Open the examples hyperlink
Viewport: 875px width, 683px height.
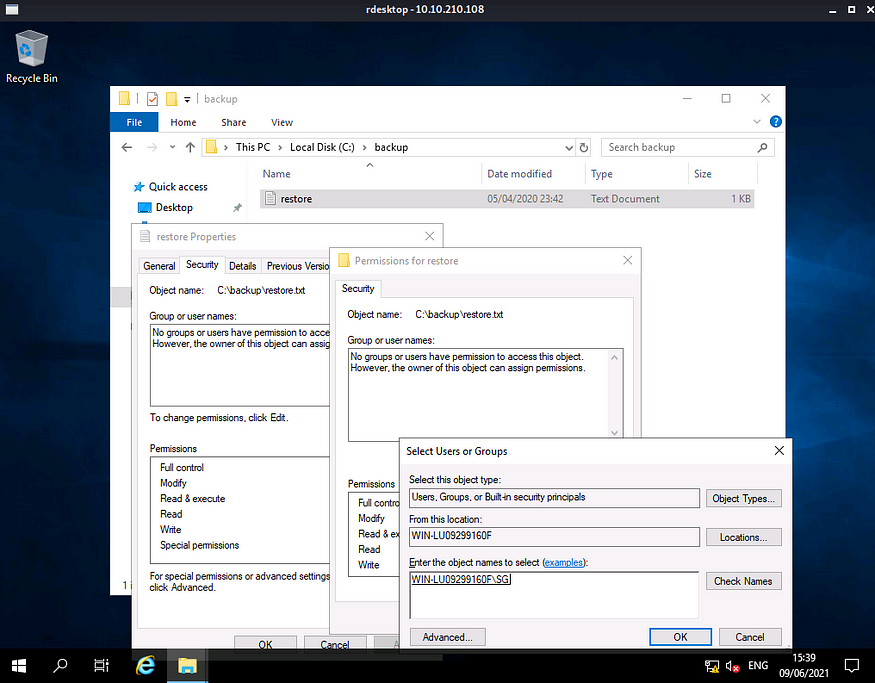pos(563,562)
